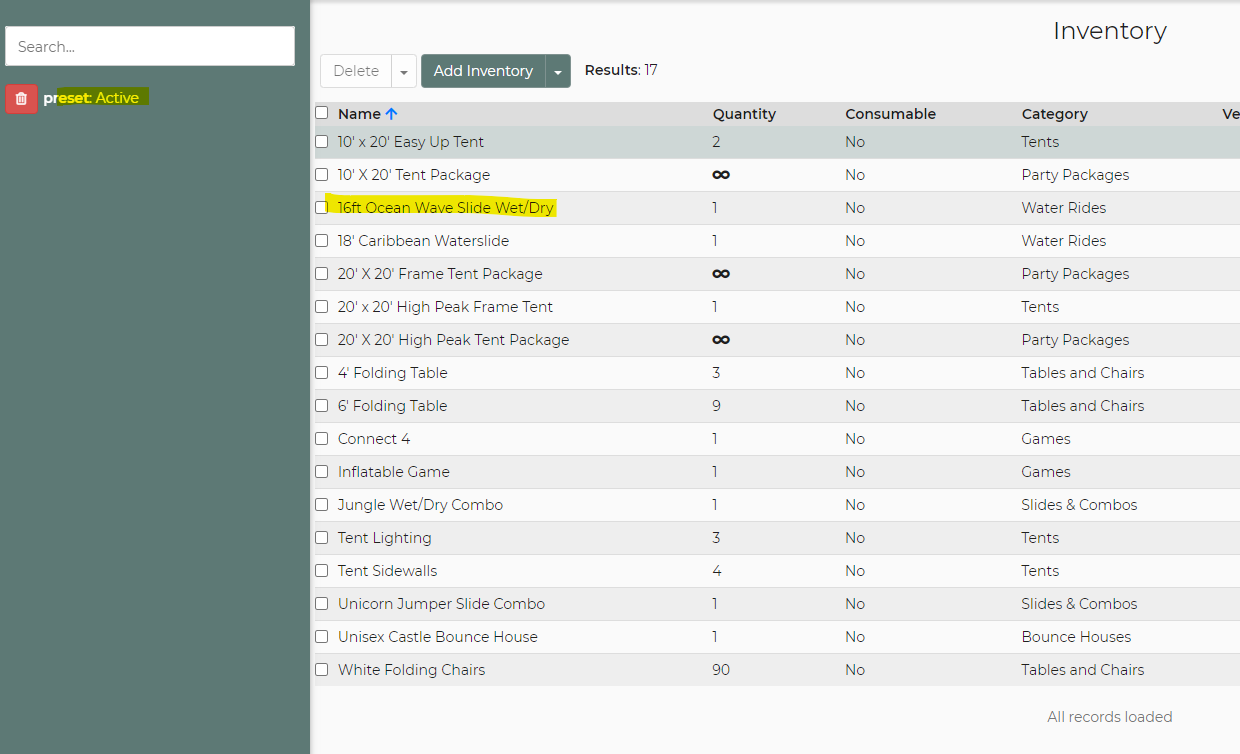Sort by the Quantity column header

click(x=744, y=114)
